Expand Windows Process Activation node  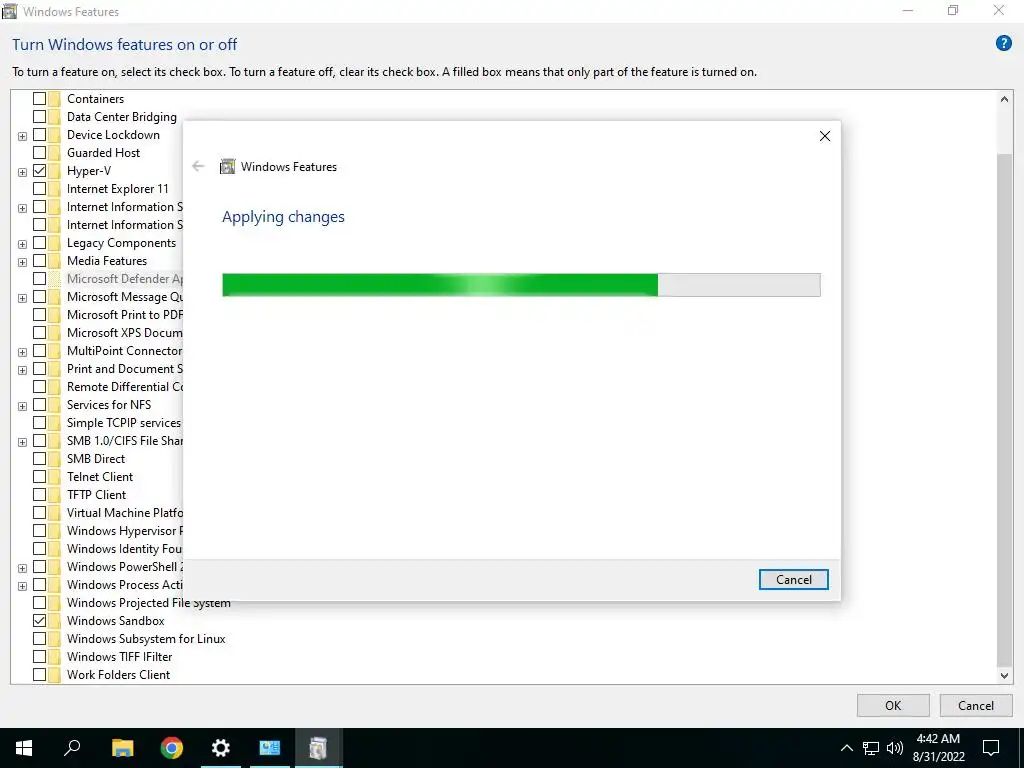click(22, 586)
